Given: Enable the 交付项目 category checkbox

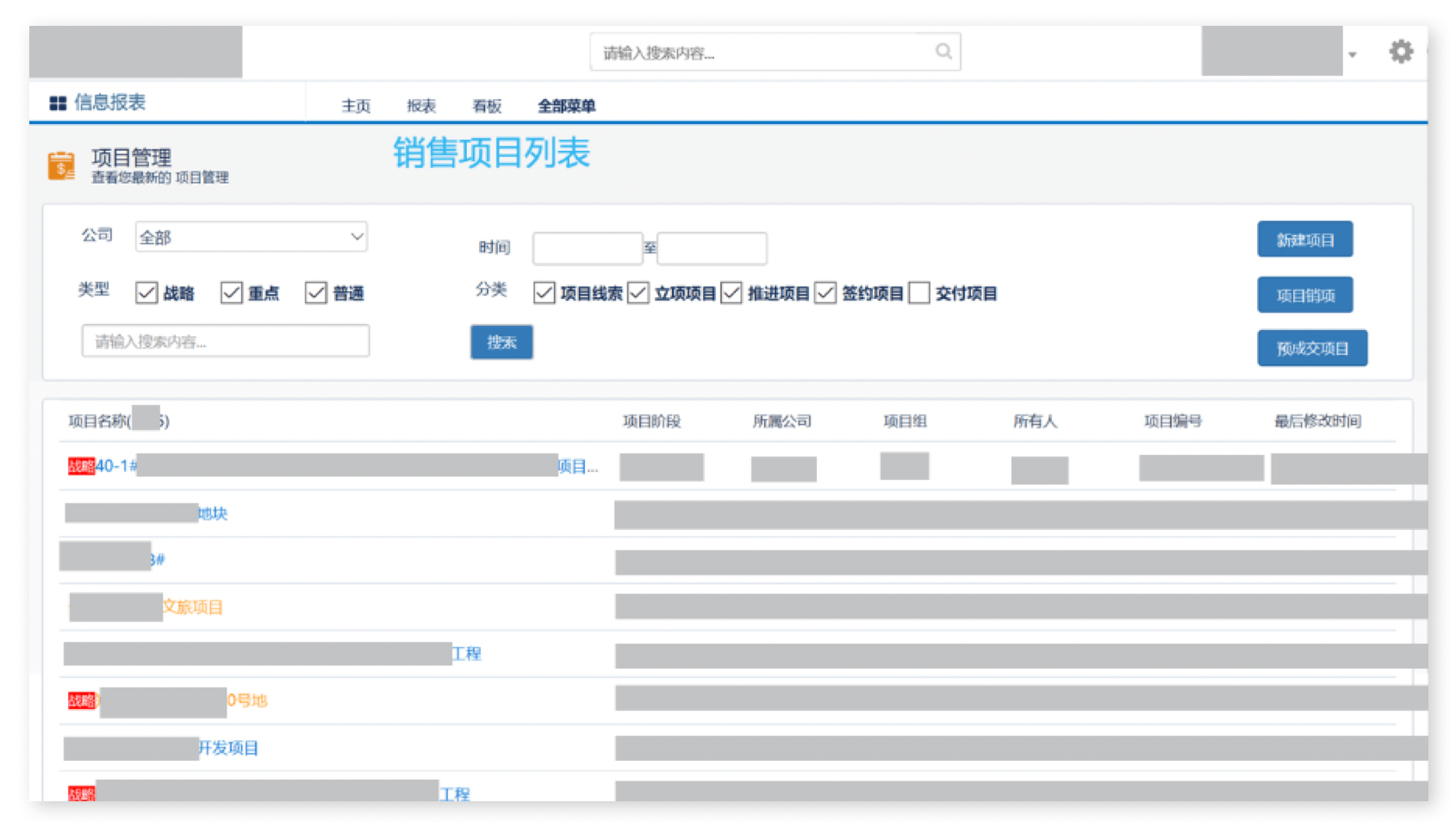Looking at the screenshot, I should pos(919,293).
